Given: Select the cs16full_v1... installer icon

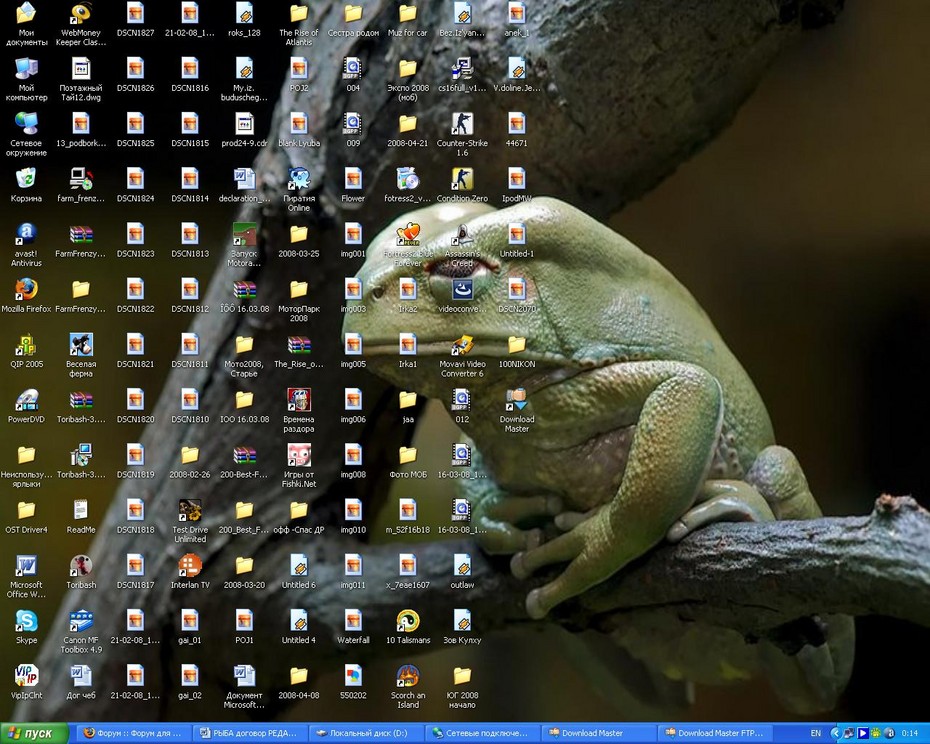Looking at the screenshot, I should click(462, 75).
